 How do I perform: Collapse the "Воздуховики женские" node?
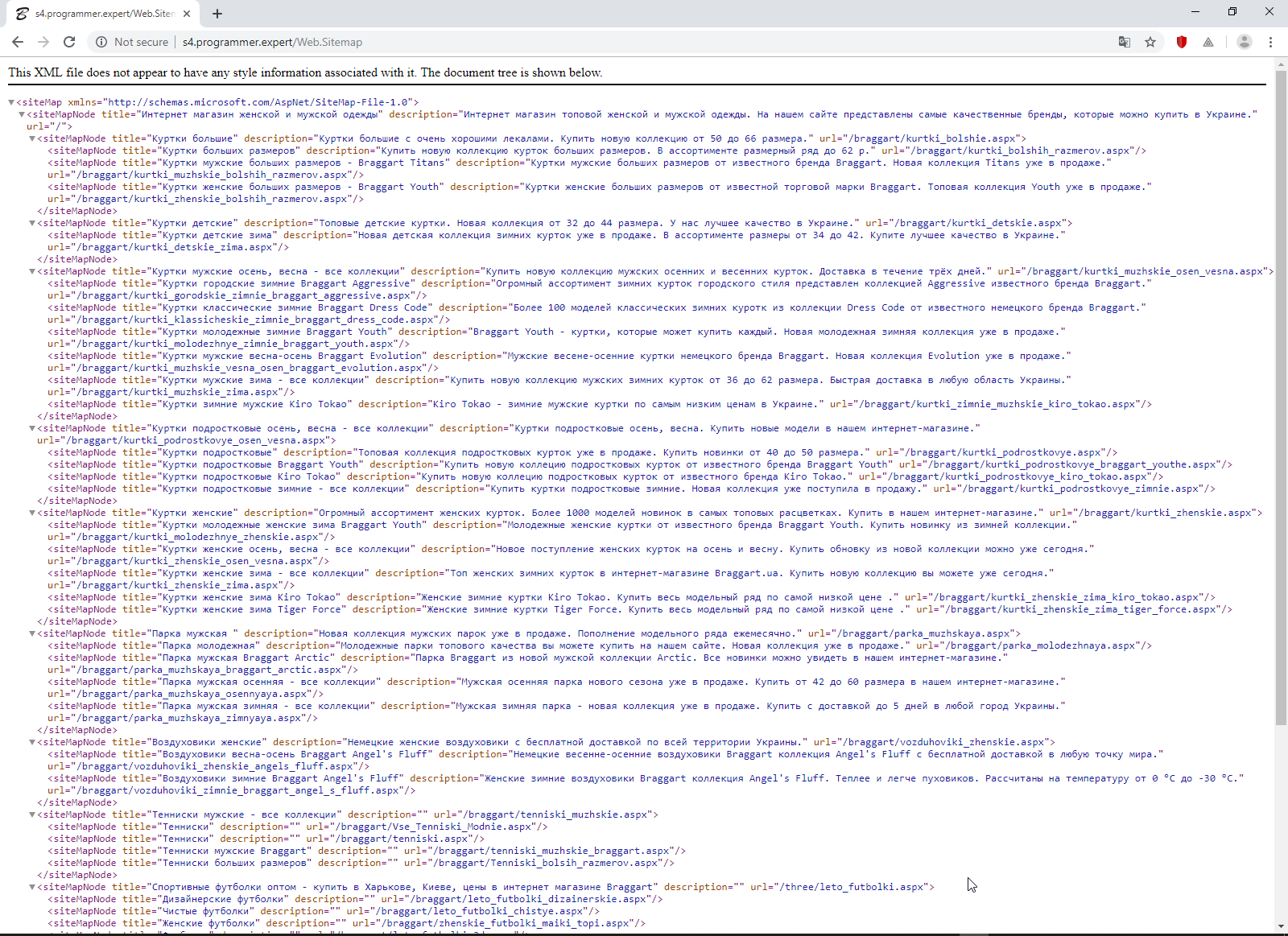click(x=32, y=742)
